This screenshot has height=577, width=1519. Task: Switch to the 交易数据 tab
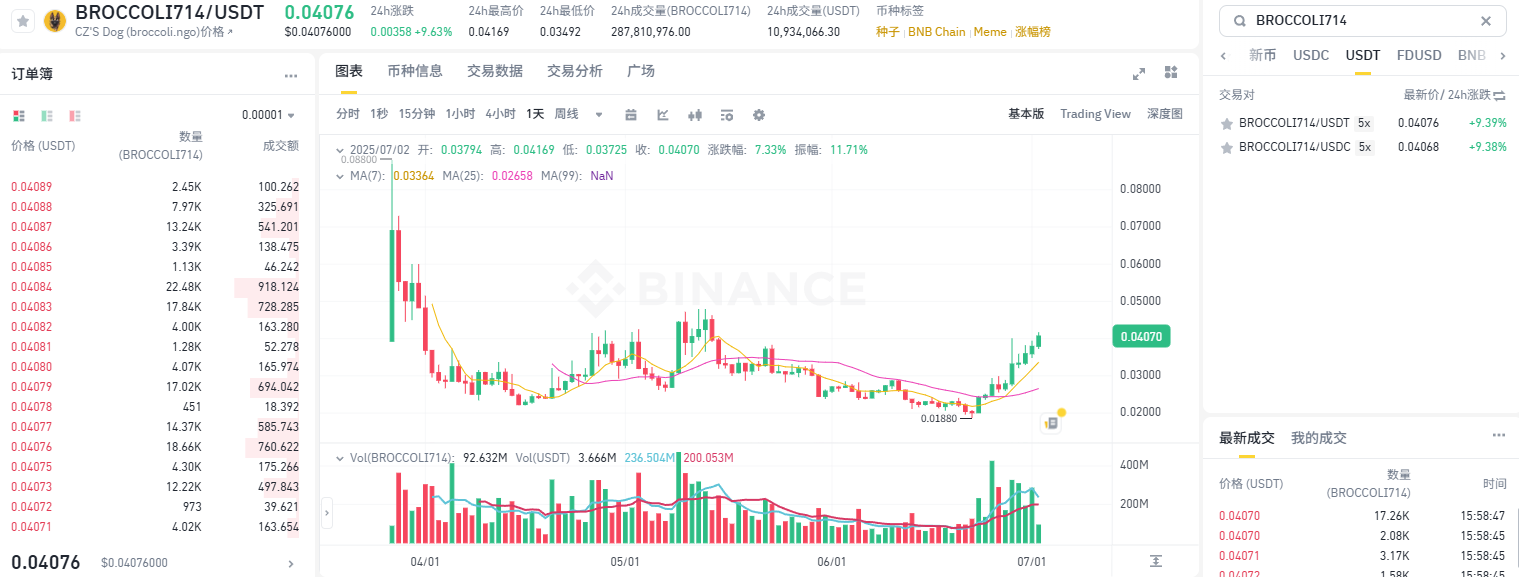494,71
